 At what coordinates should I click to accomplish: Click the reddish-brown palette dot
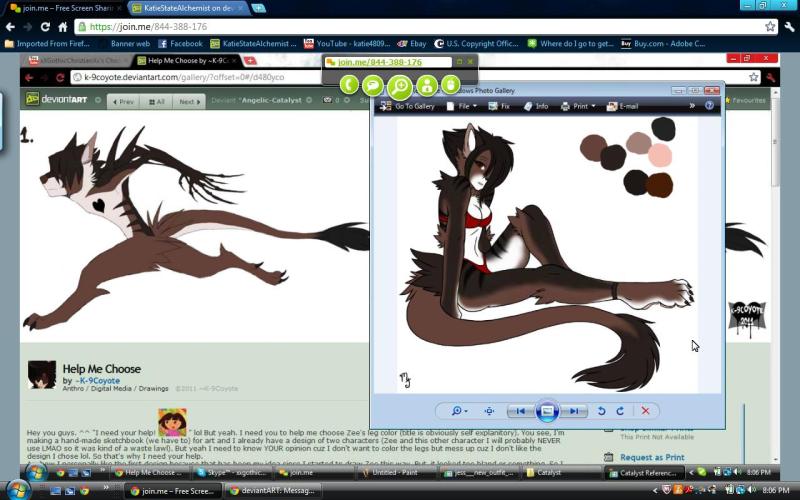pyautogui.click(x=660, y=185)
